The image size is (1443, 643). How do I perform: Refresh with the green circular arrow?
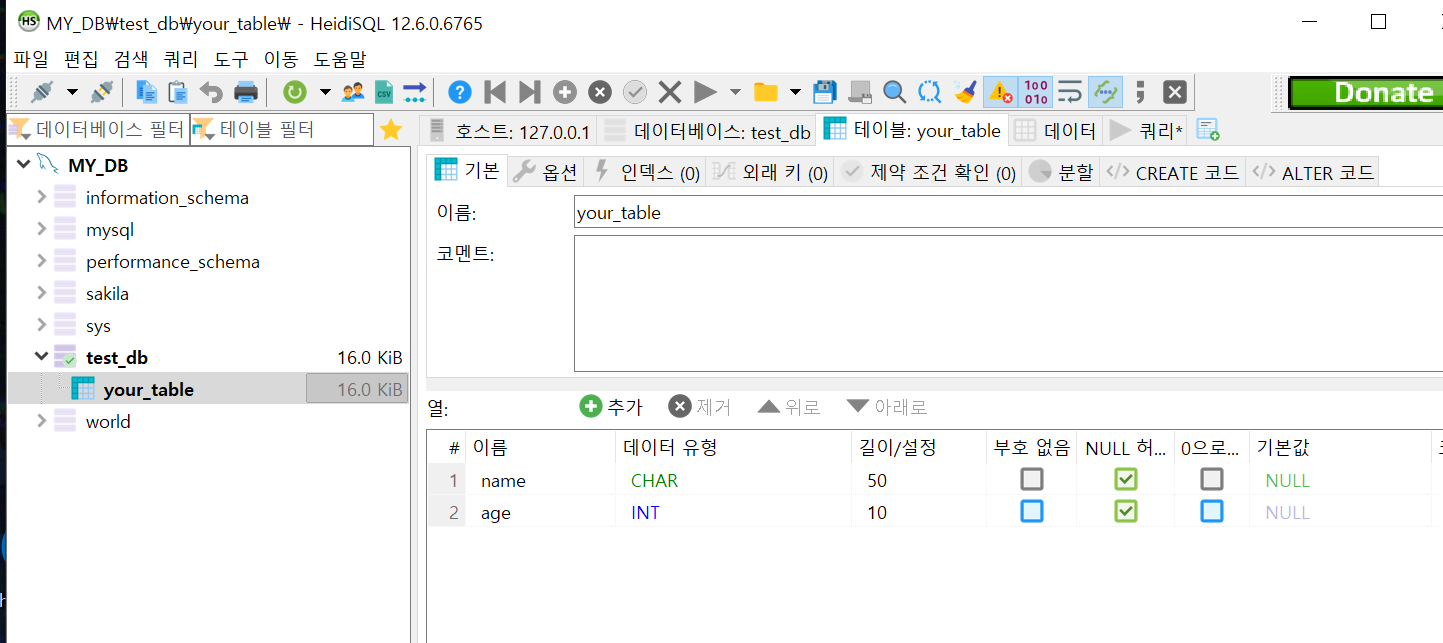pyautogui.click(x=294, y=93)
